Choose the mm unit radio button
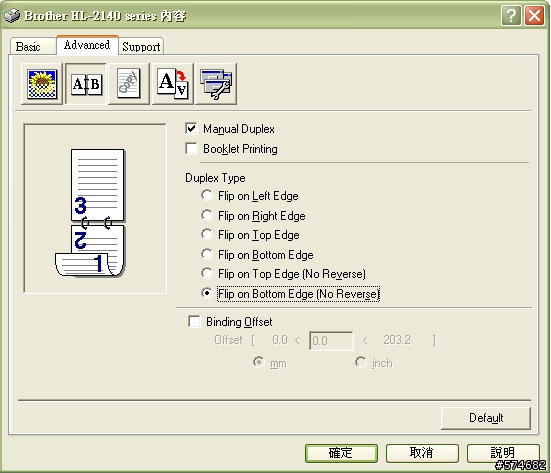 (x=259, y=362)
